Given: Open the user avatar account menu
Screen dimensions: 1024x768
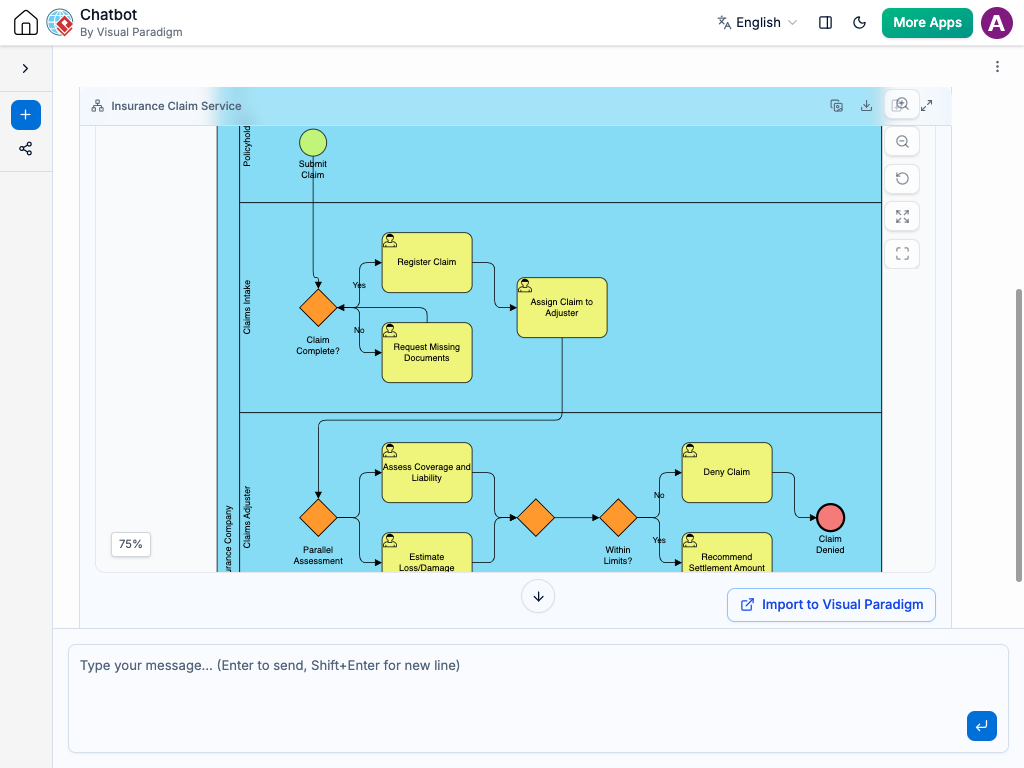Looking at the screenshot, I should coord(997,23).
